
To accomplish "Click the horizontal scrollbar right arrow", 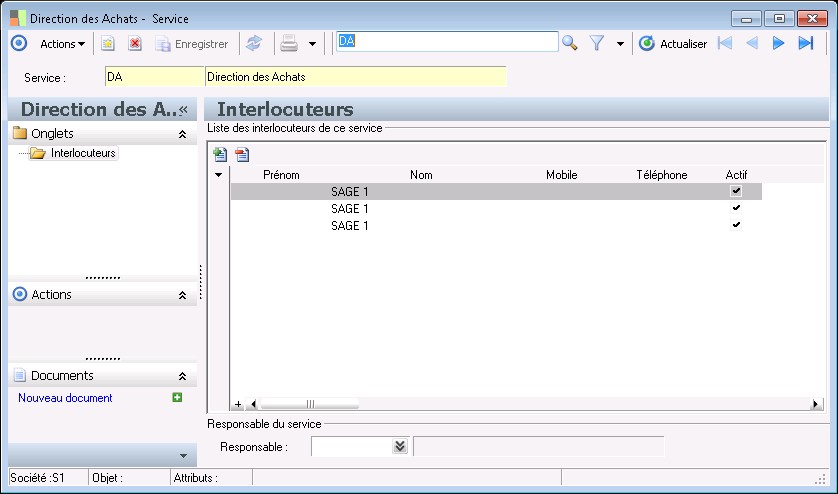I will (816, 404).
